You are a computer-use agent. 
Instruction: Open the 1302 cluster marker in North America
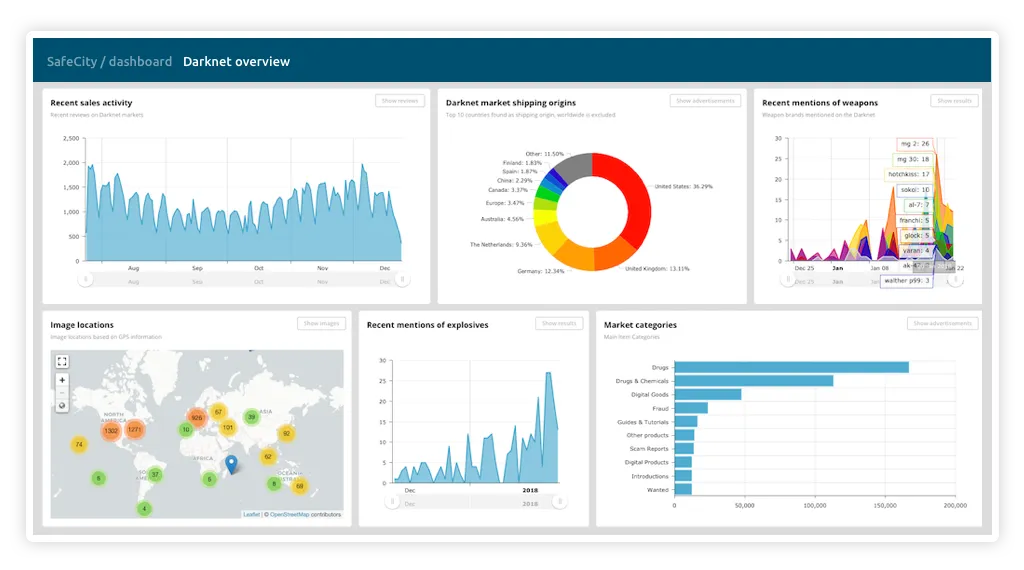(111, 431)
